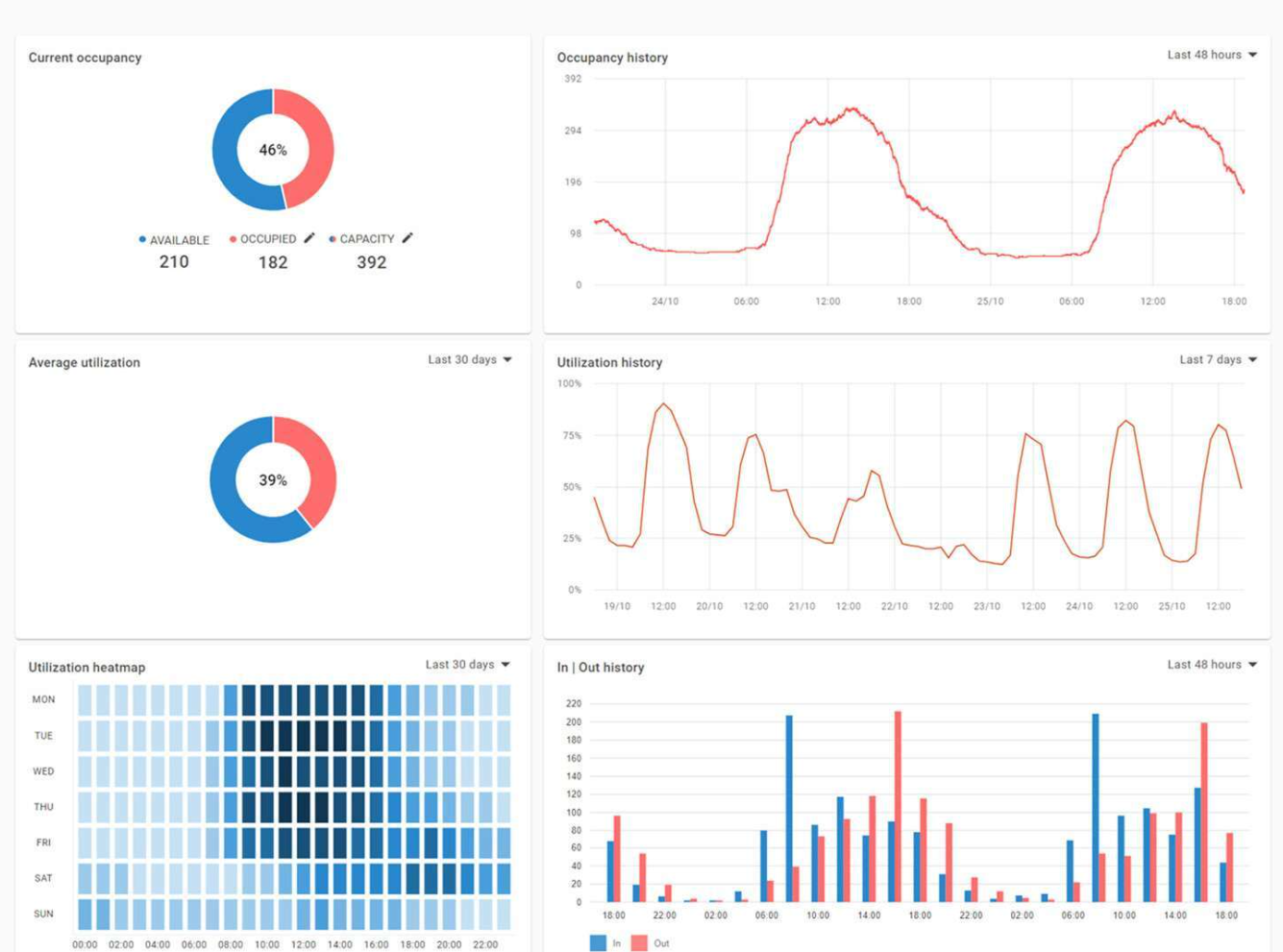Select the red segment of Current occupancy donut
The image size is (1283, 952).
[314, 149]
